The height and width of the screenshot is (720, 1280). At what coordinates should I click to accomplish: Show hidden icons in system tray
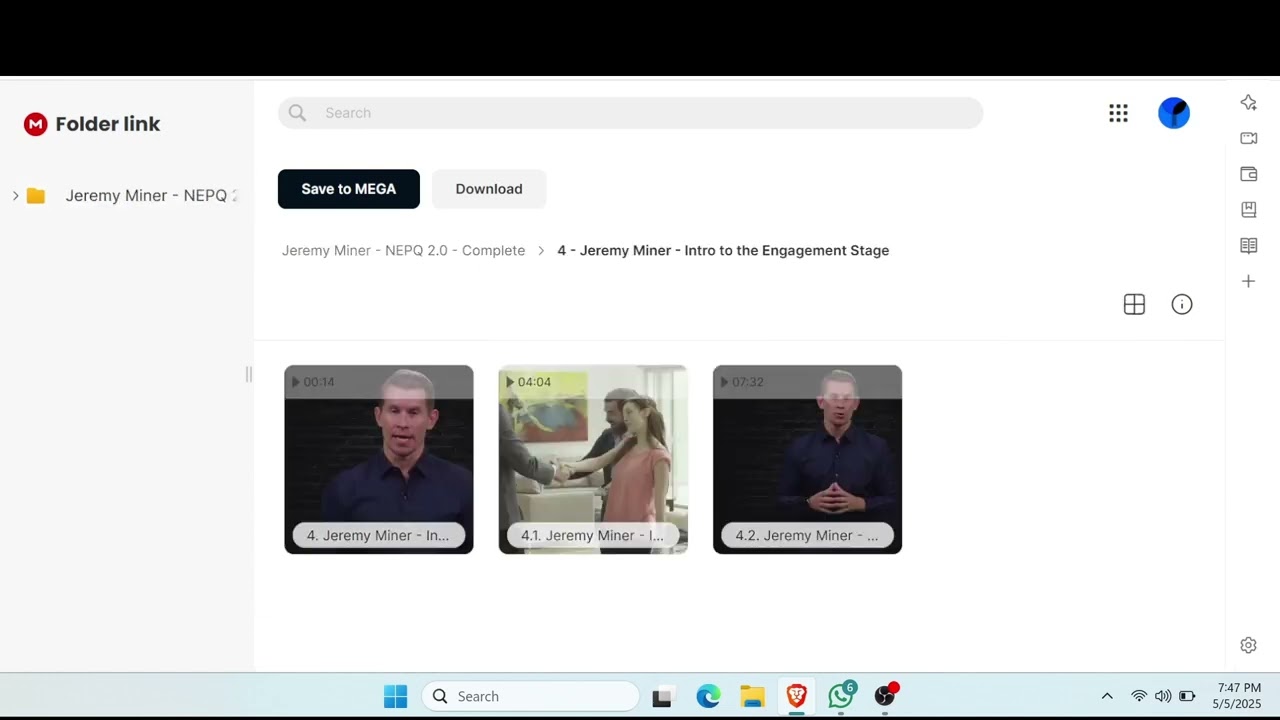click(x=1107, y=696)
